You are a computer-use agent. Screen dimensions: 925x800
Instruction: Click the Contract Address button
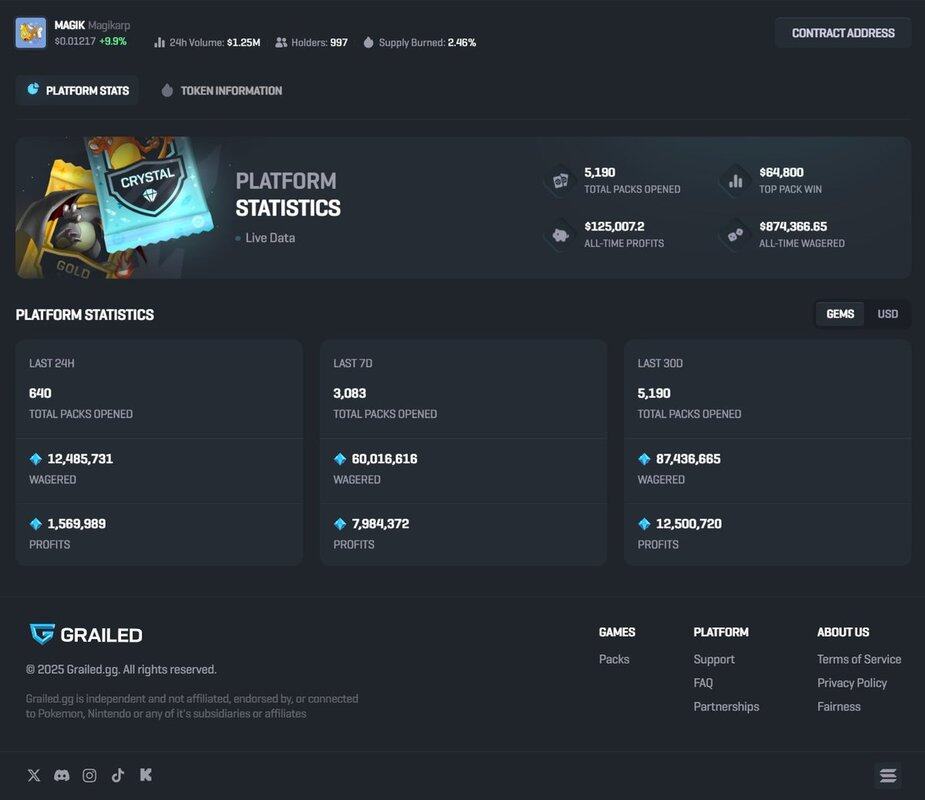point(843,33)
